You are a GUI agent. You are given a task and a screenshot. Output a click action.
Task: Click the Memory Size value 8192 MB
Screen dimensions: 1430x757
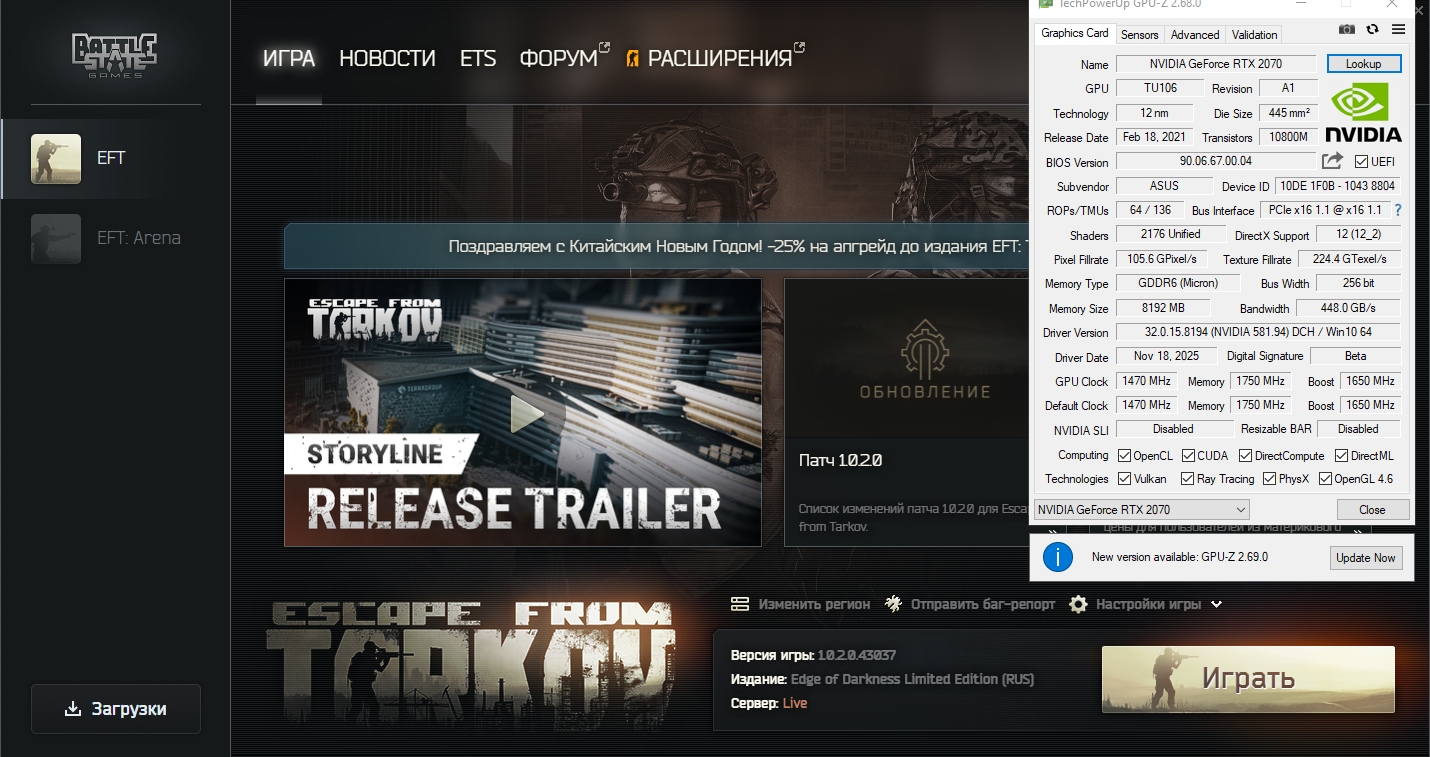pyautogui.click(x=1163, y=308)
